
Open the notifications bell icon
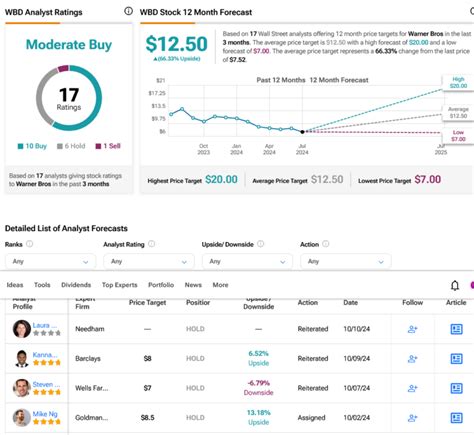tap(455, 285)
